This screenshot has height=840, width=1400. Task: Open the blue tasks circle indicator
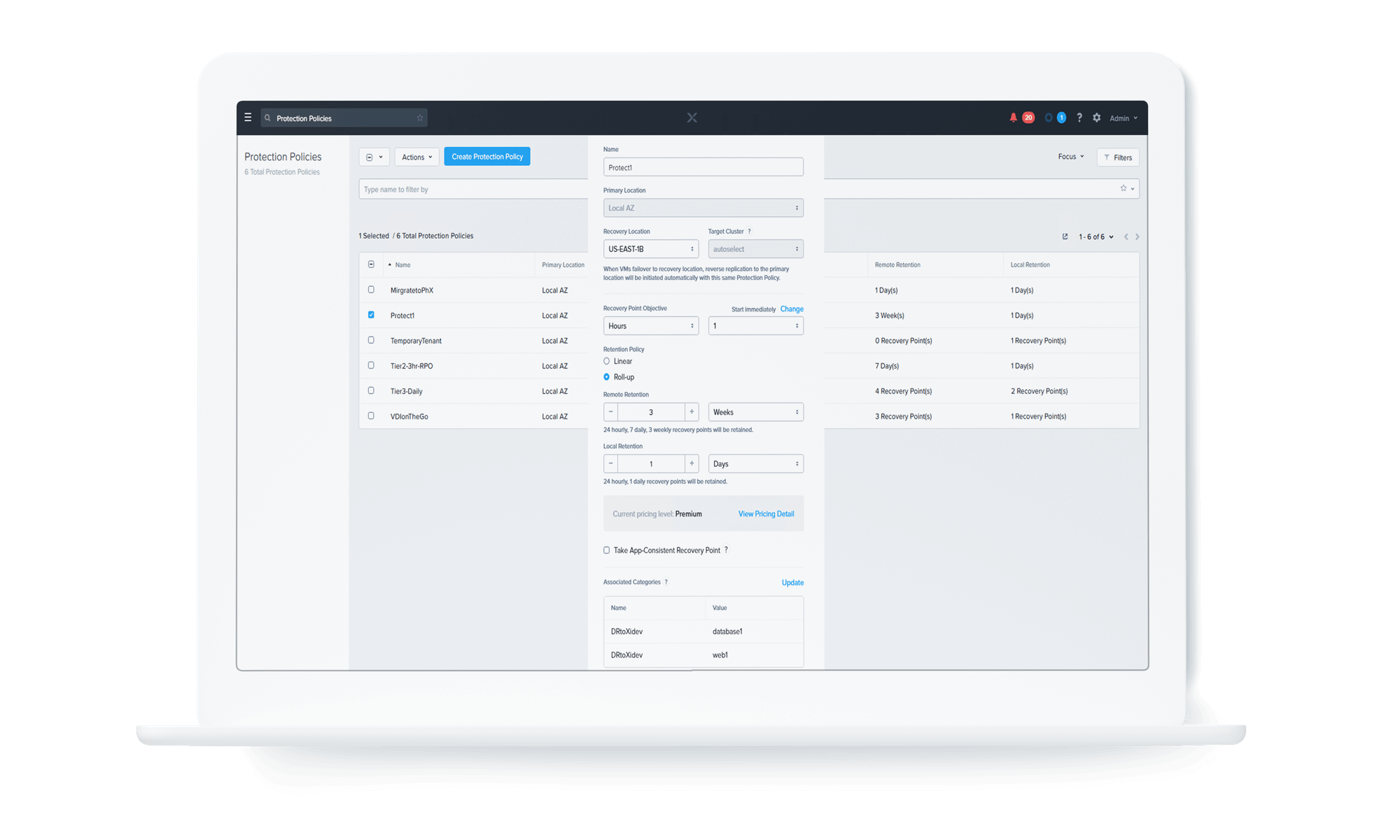[1049, 118]
